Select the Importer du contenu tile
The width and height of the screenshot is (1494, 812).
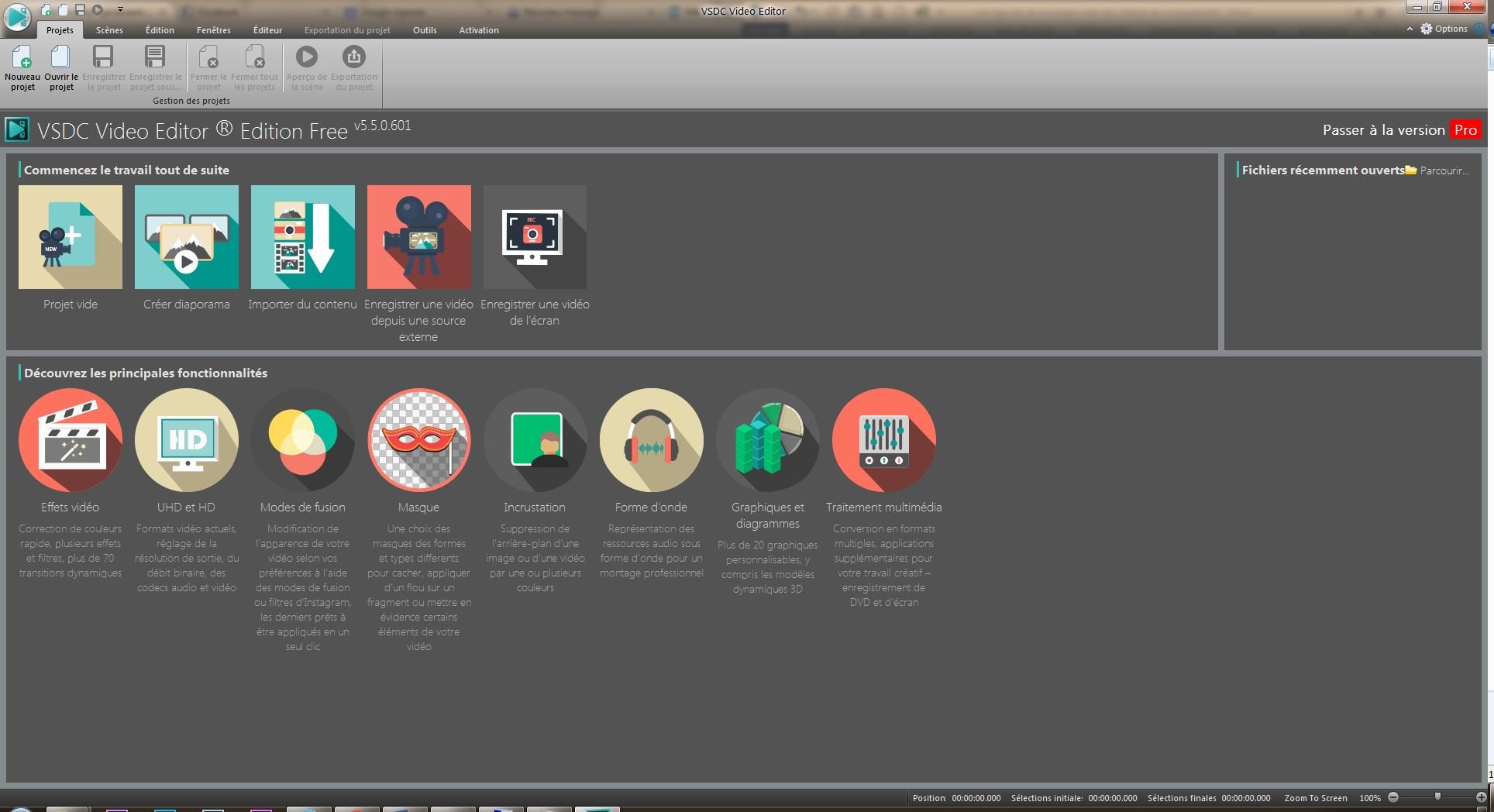(303, 237)
